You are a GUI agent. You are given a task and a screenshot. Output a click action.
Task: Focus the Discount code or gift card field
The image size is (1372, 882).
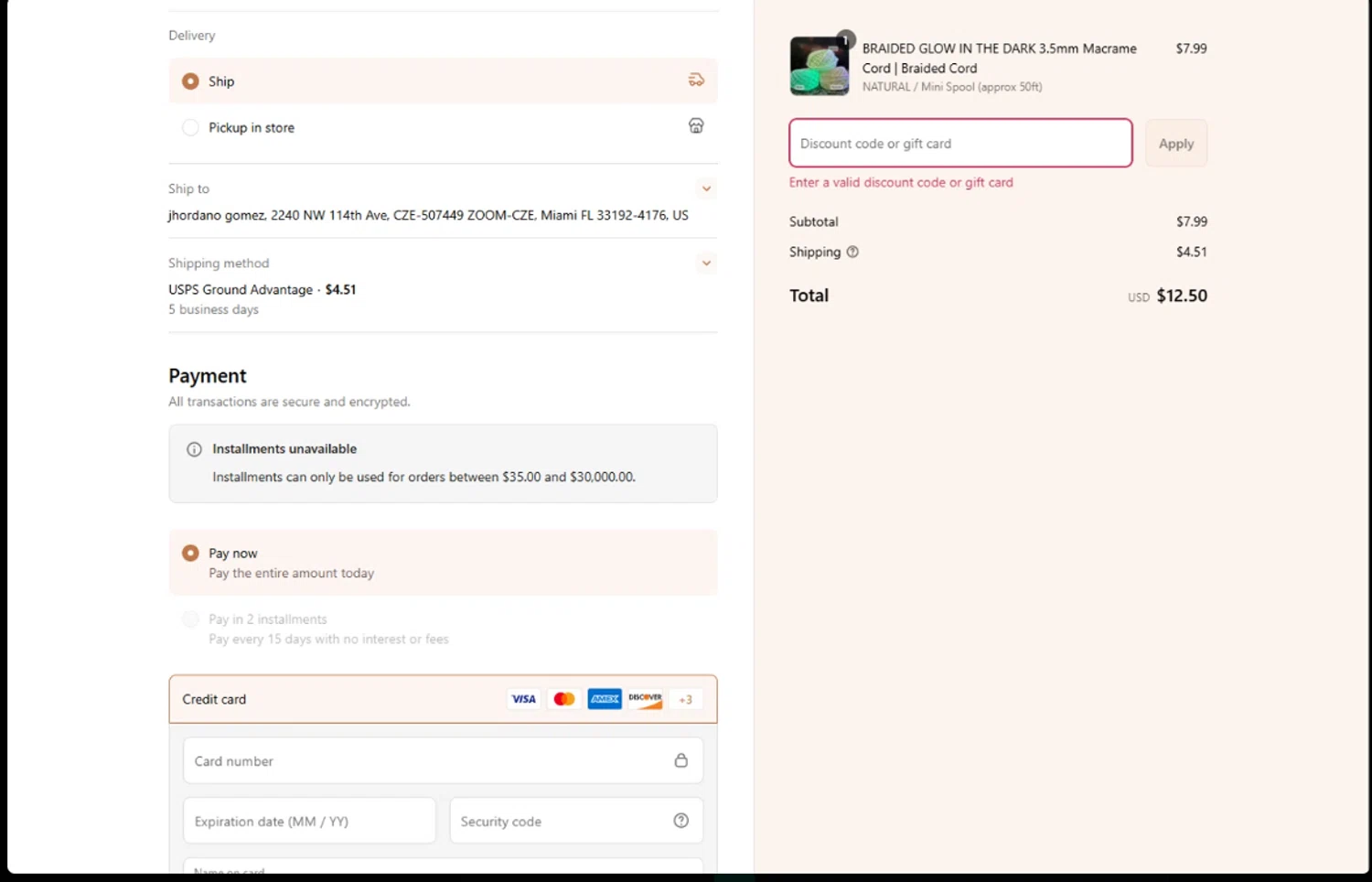(960, 143)
